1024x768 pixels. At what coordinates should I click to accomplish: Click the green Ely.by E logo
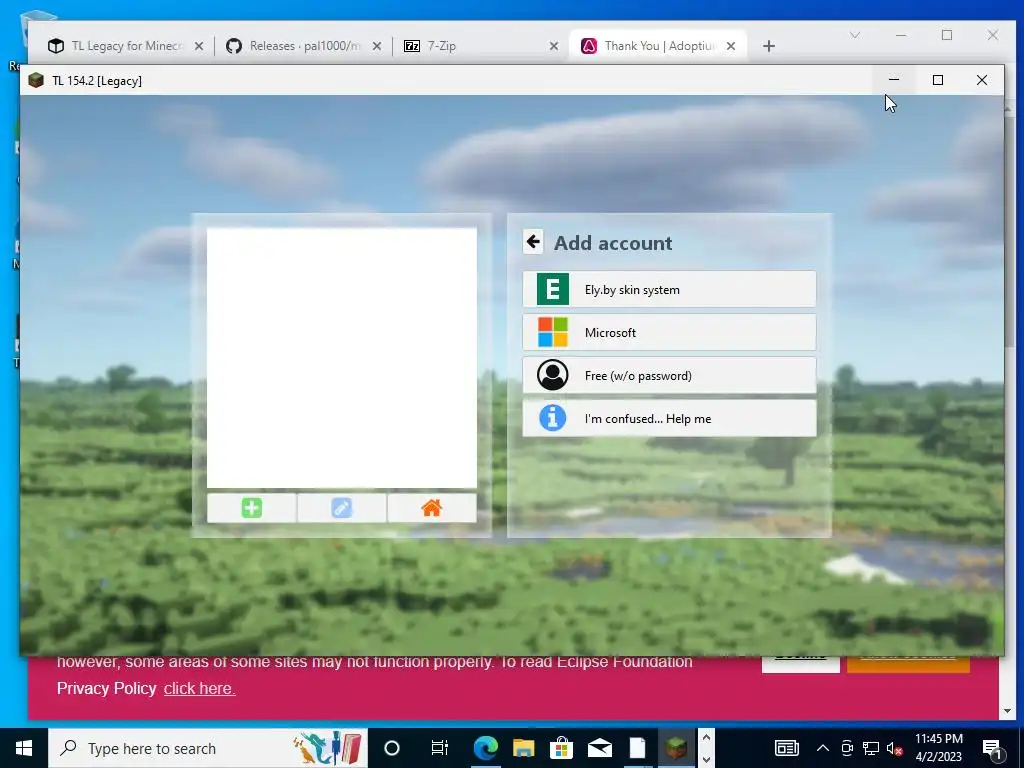pyautogui.click(x=552, y=289)
